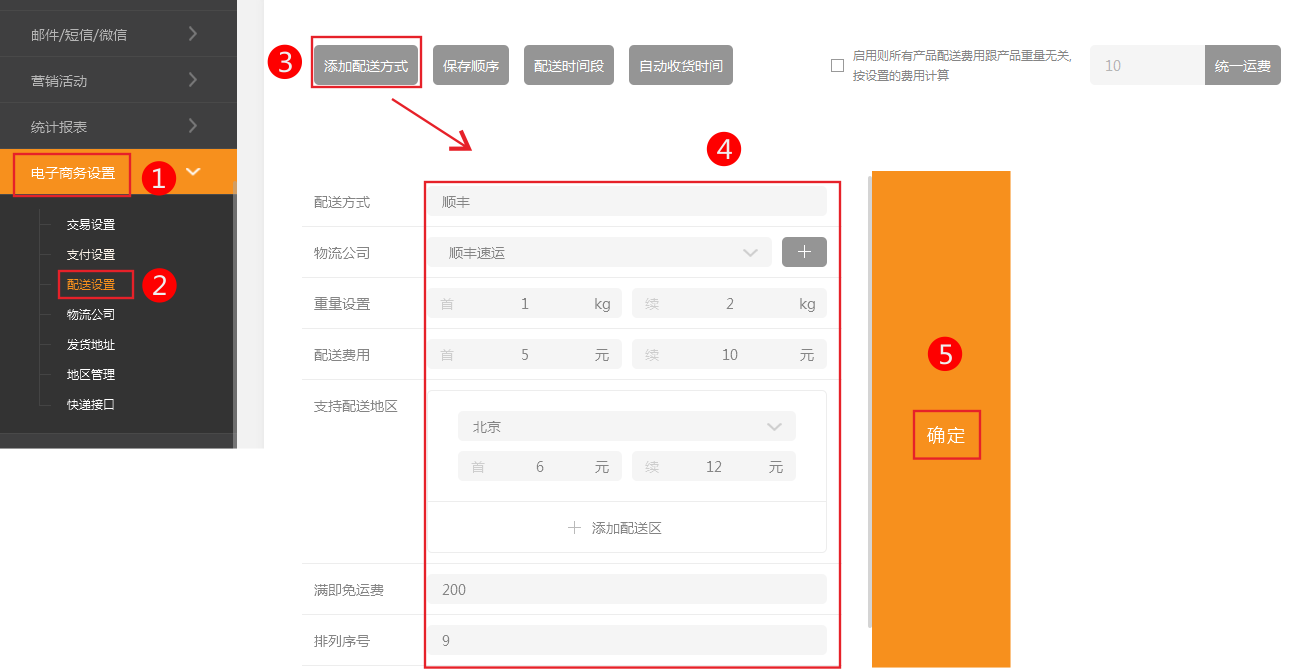The width and height of the screenshot is (1307, 669).
Task: Click the 统一运费 button
Action: 1242,66
